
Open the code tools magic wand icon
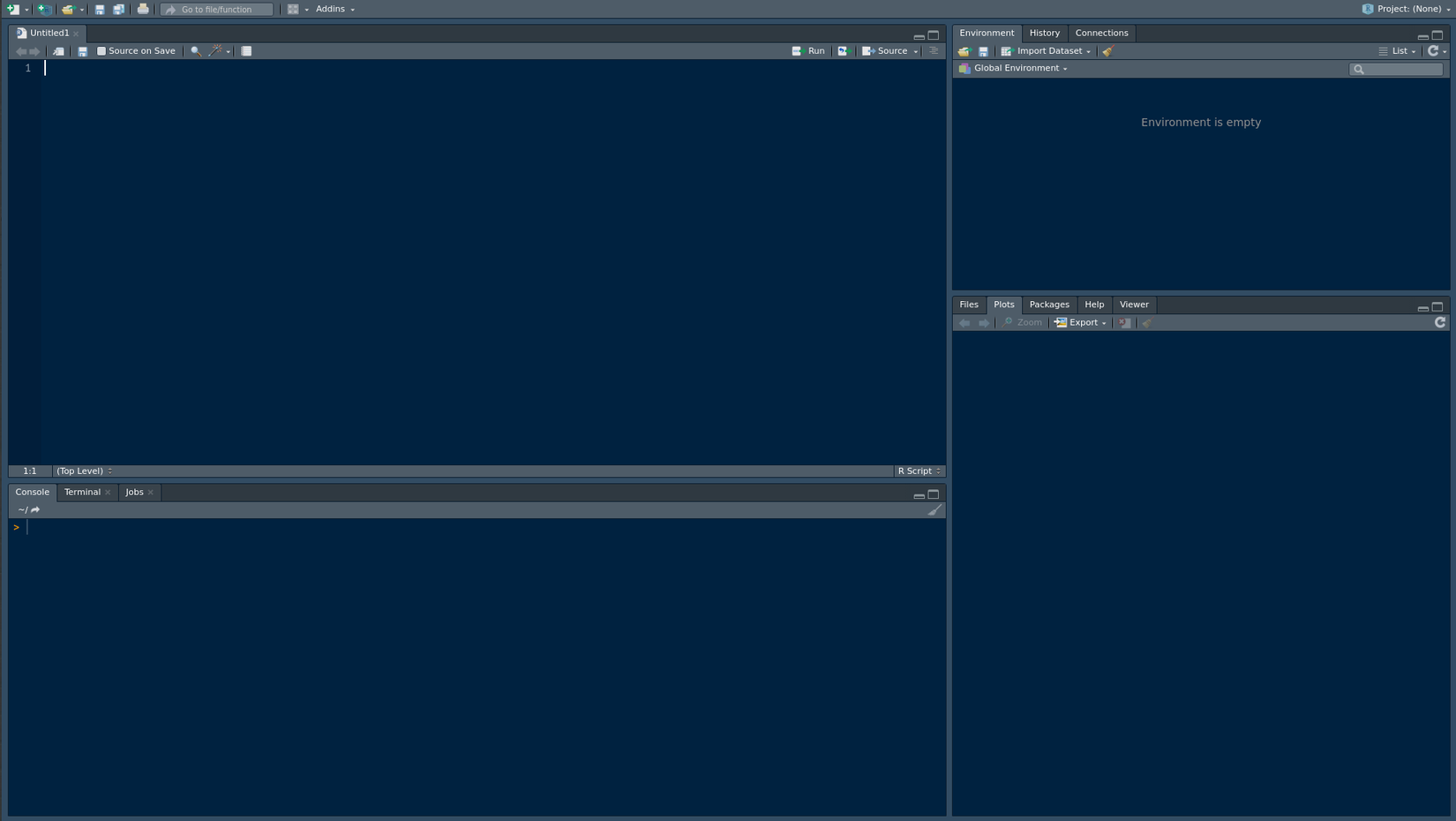(x=214, y=50)
